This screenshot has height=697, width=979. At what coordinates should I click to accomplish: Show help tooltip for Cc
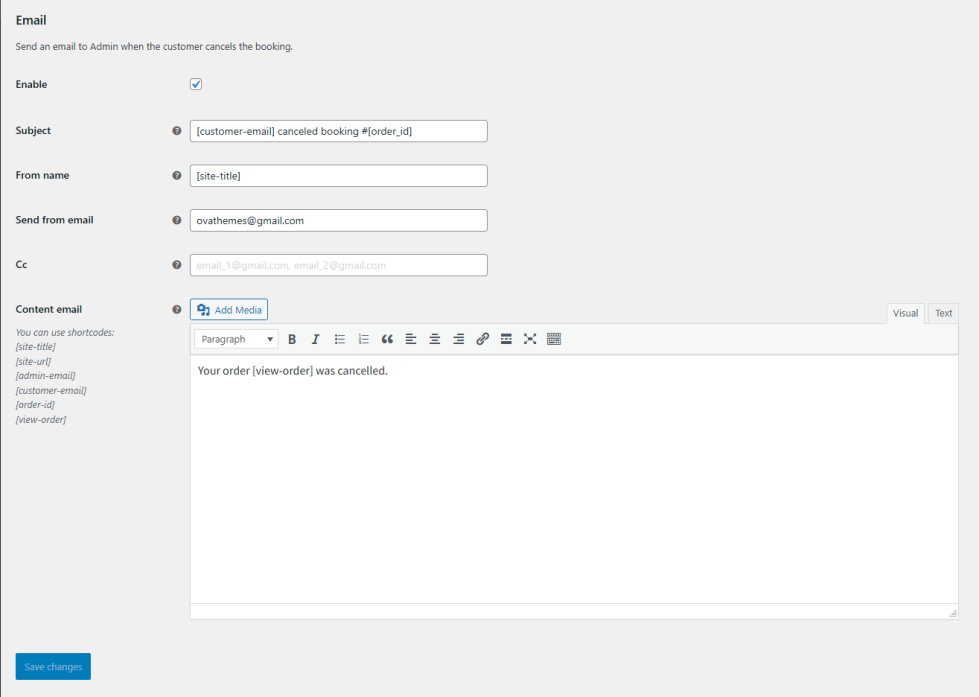177,265
